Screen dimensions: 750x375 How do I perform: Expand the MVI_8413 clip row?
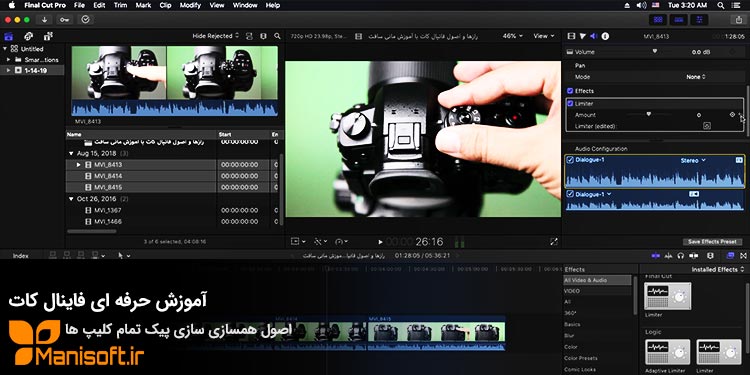click(79, 165)
